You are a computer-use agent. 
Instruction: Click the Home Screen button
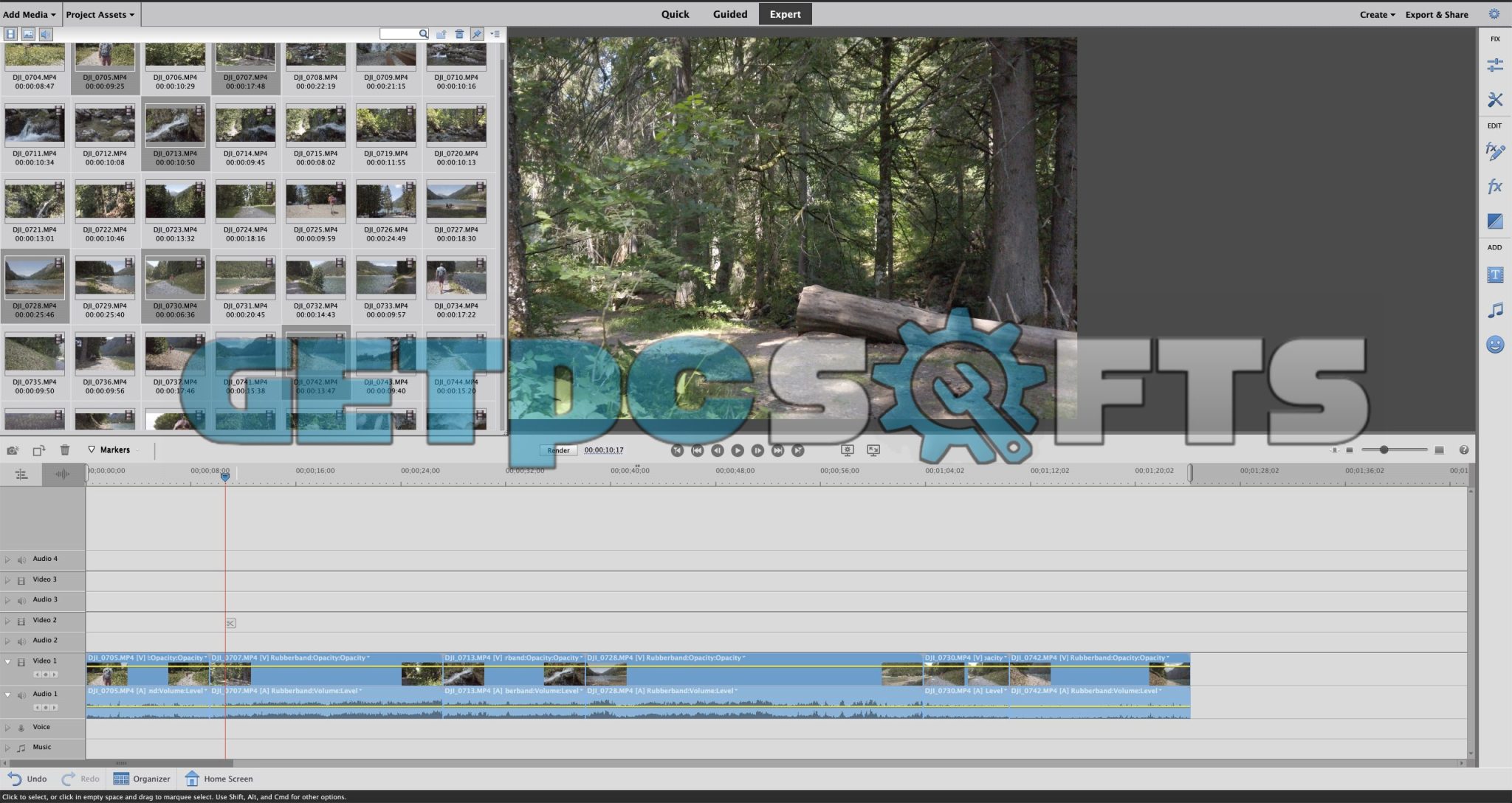pyautogui.click(x=219, y=779)
